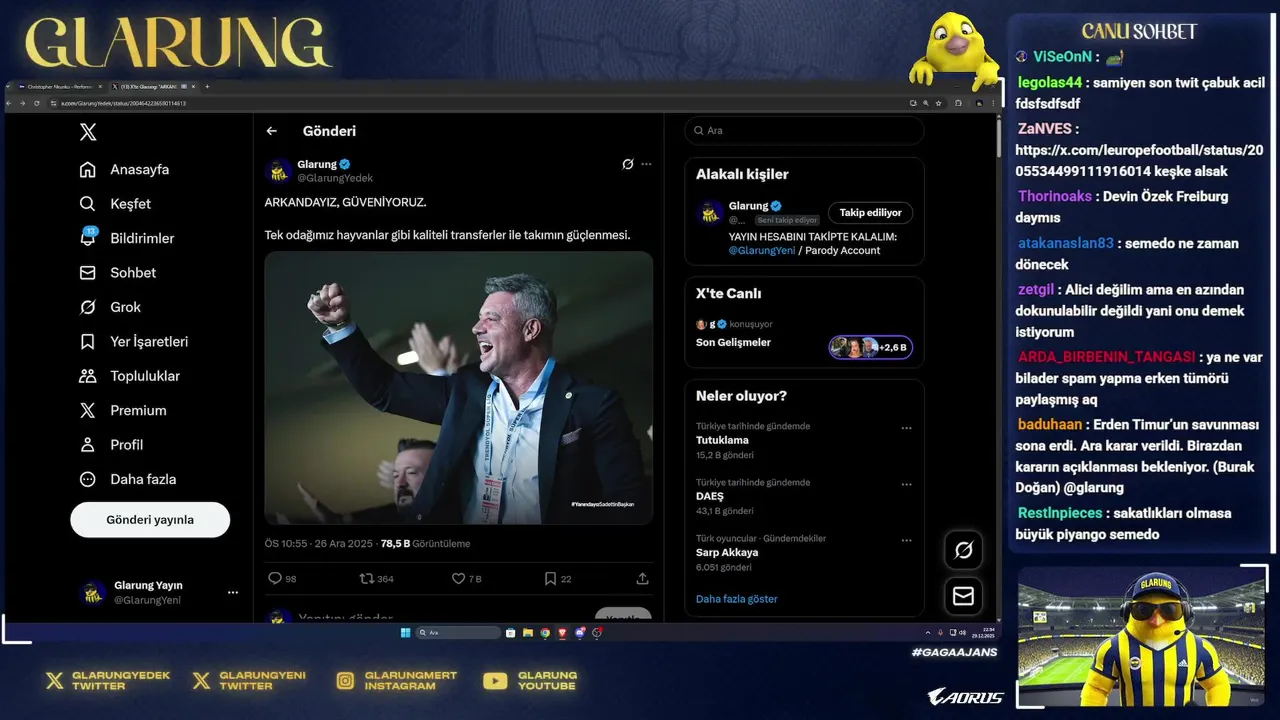The image size is (1280, 720).
Task: Open options for the Tutuklama trend
Action: pos(906,428)
